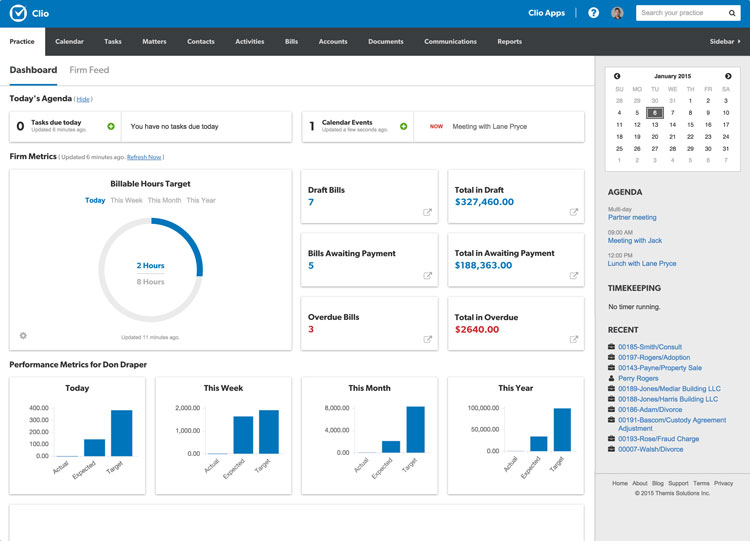
Task: Open Total in Overdue external link icon
Action: [x=574, y=339]
